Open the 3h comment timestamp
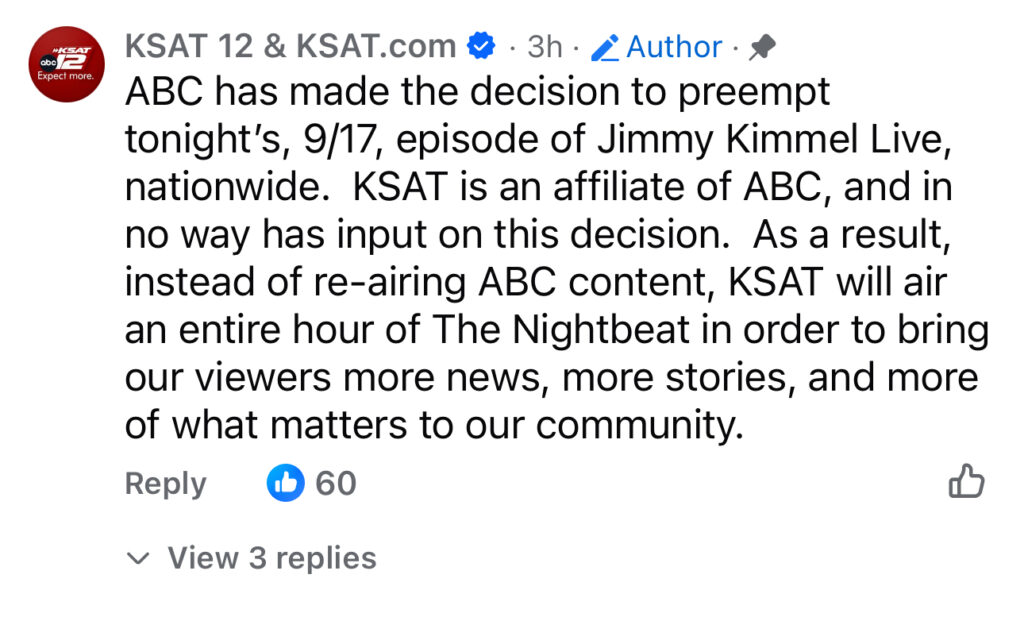 [x=544, y=46]
